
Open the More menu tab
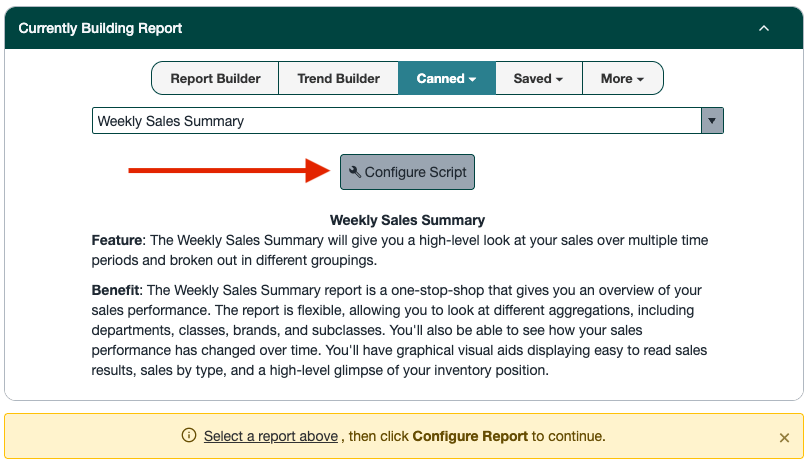point(622,78)
